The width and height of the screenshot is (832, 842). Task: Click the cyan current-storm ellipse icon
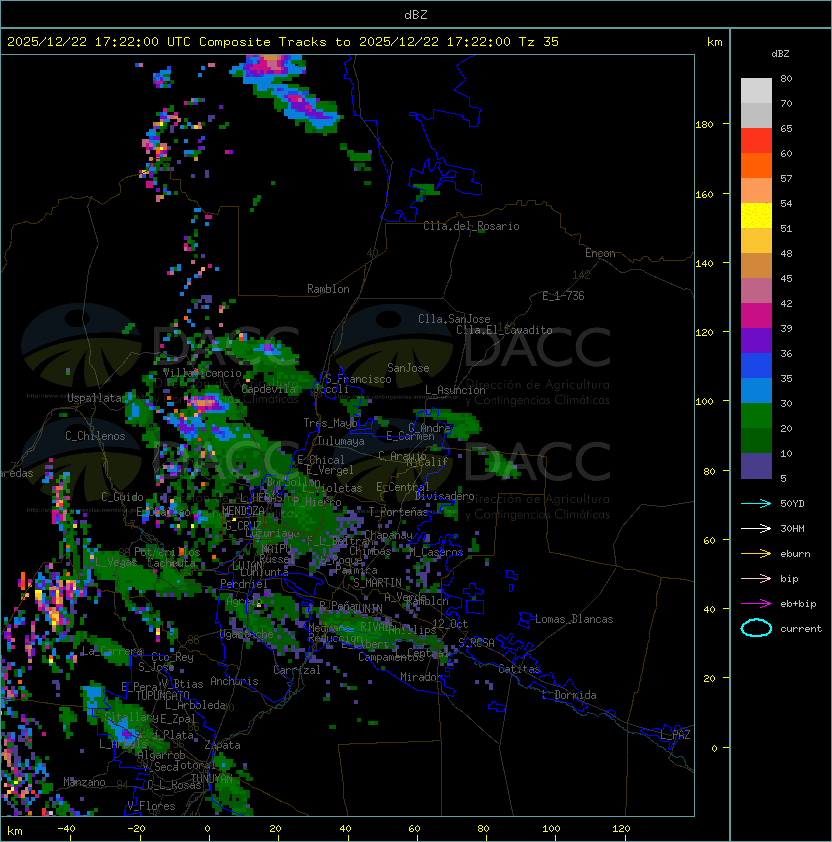756,628
